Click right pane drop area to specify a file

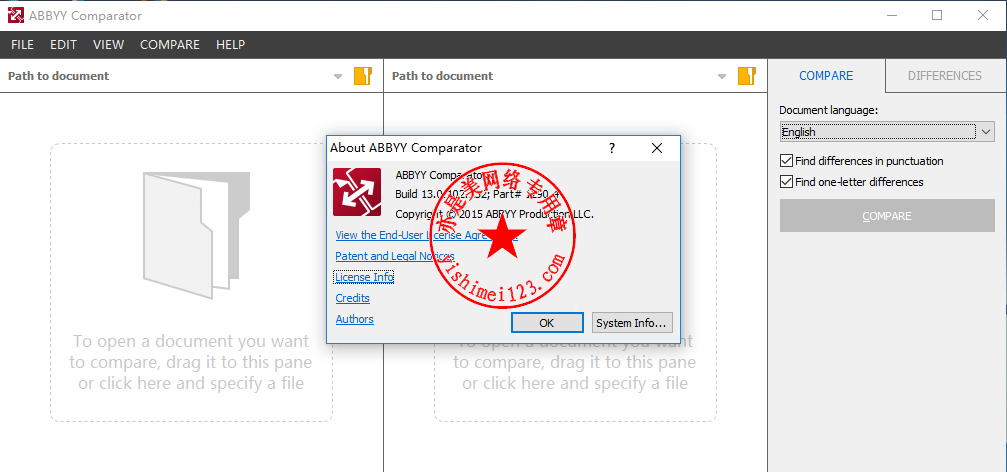(575, 283)
